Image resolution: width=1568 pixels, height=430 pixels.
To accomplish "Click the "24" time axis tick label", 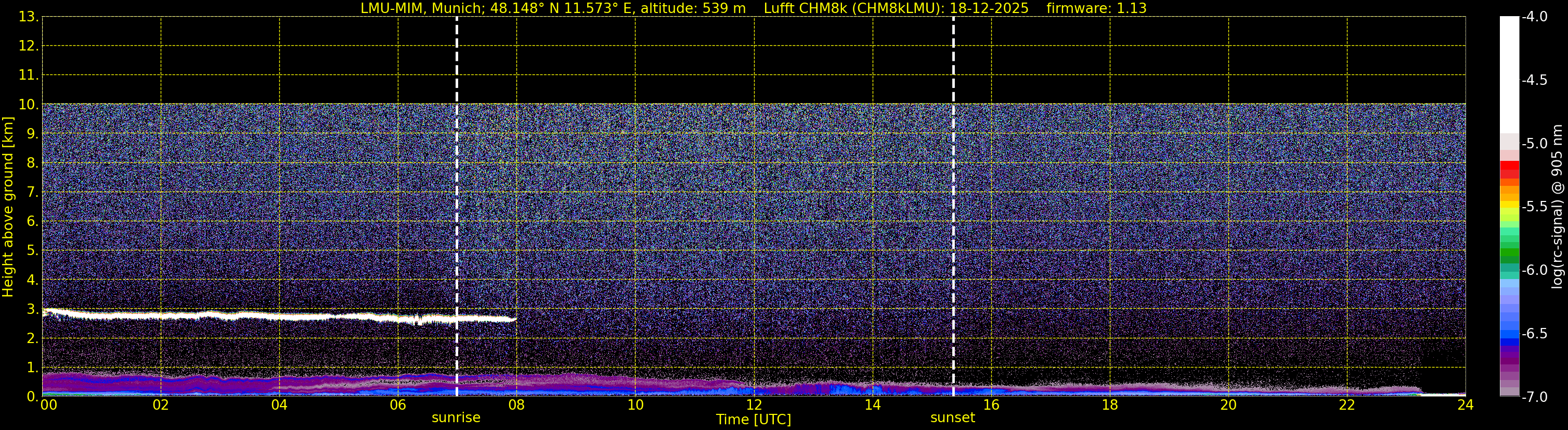I will click(1465, 405).
